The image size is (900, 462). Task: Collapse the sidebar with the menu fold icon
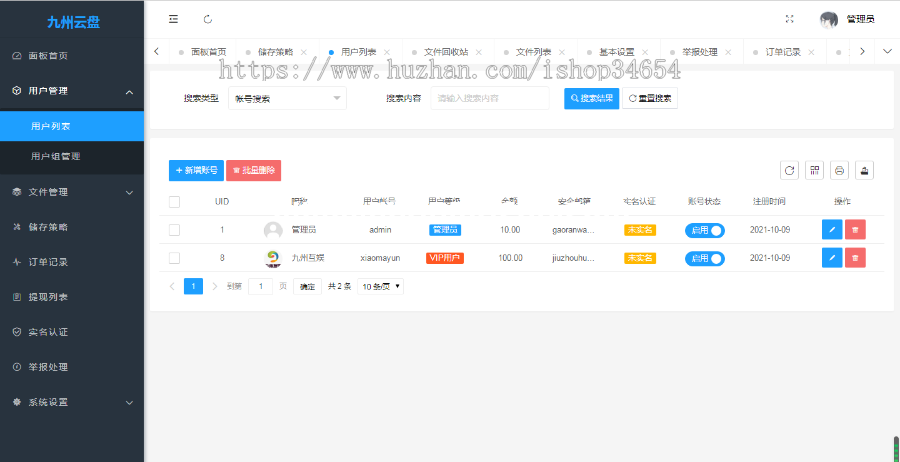tap(174, 19)
